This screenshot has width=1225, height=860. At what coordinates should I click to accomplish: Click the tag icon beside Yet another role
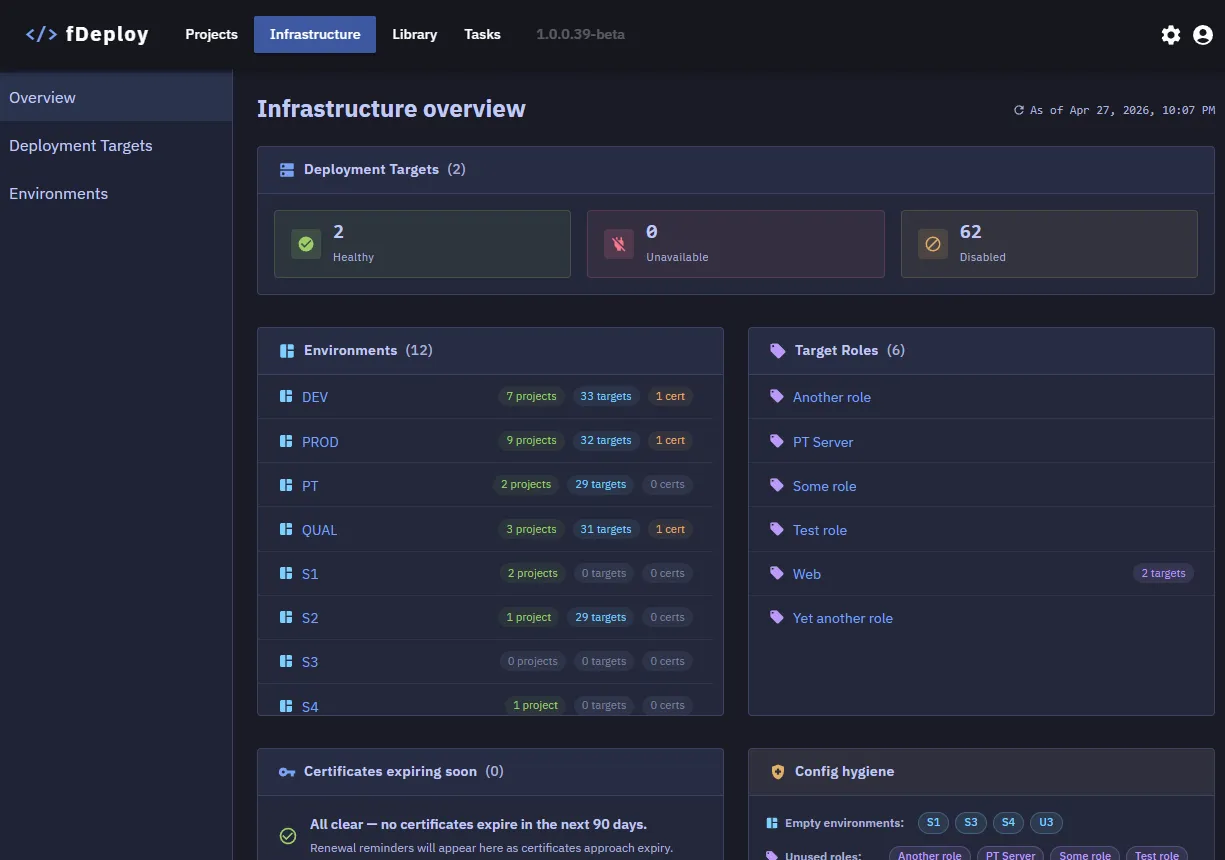[x=777, y=617]
